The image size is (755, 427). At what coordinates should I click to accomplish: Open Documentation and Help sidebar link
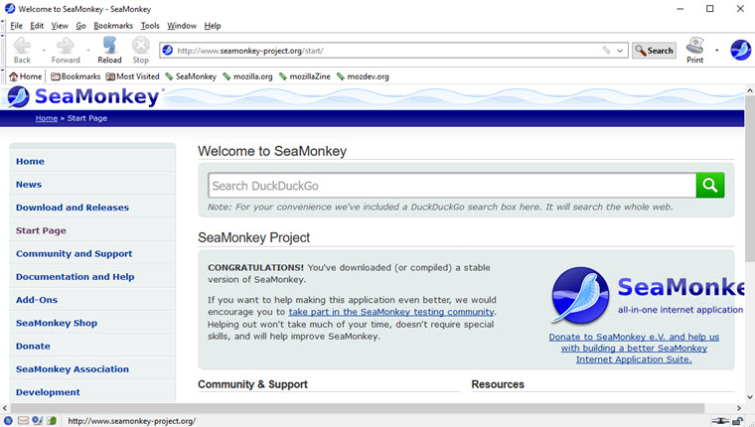(75, 277)
